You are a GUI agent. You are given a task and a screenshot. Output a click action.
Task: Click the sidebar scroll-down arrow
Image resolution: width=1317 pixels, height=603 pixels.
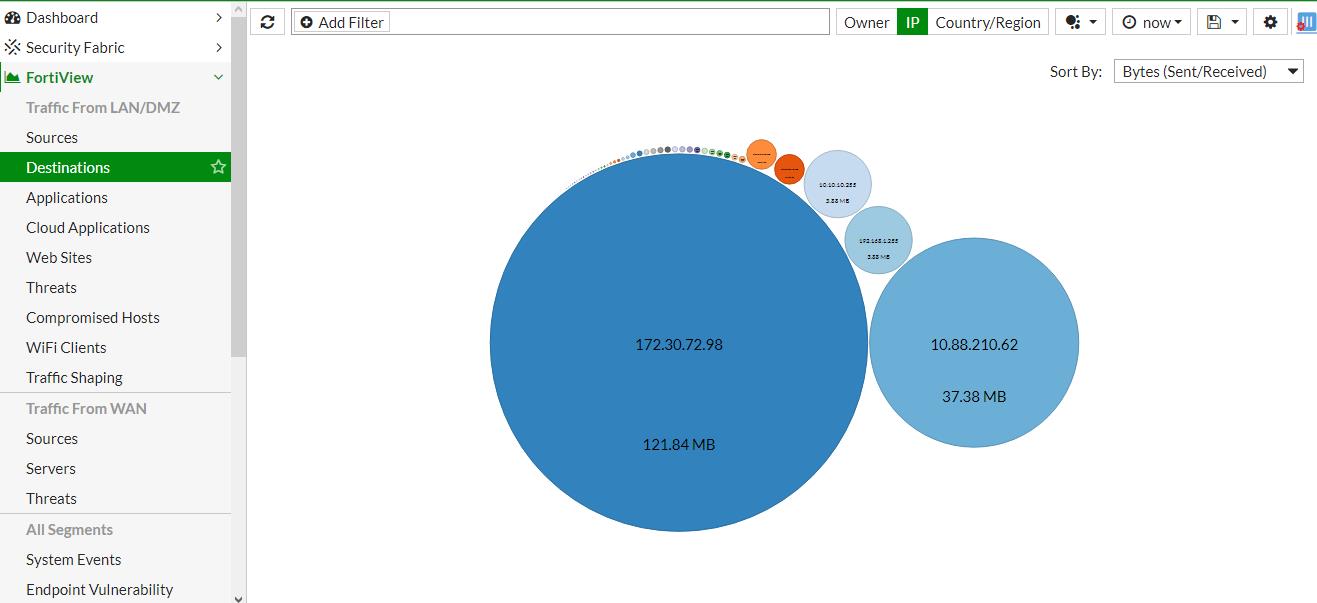(x=238, y=597)
